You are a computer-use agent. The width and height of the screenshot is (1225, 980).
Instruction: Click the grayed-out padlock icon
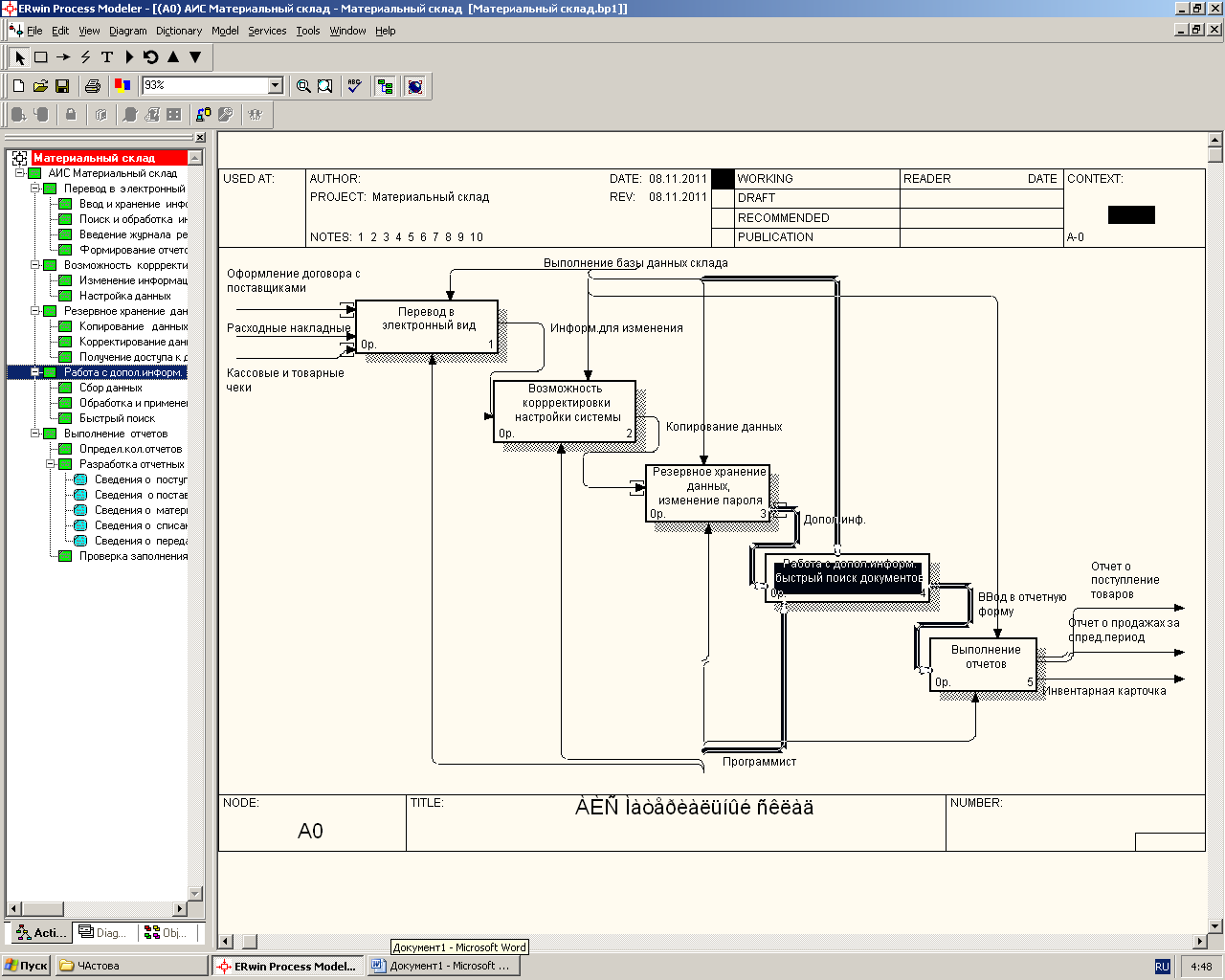coord(70,115)
